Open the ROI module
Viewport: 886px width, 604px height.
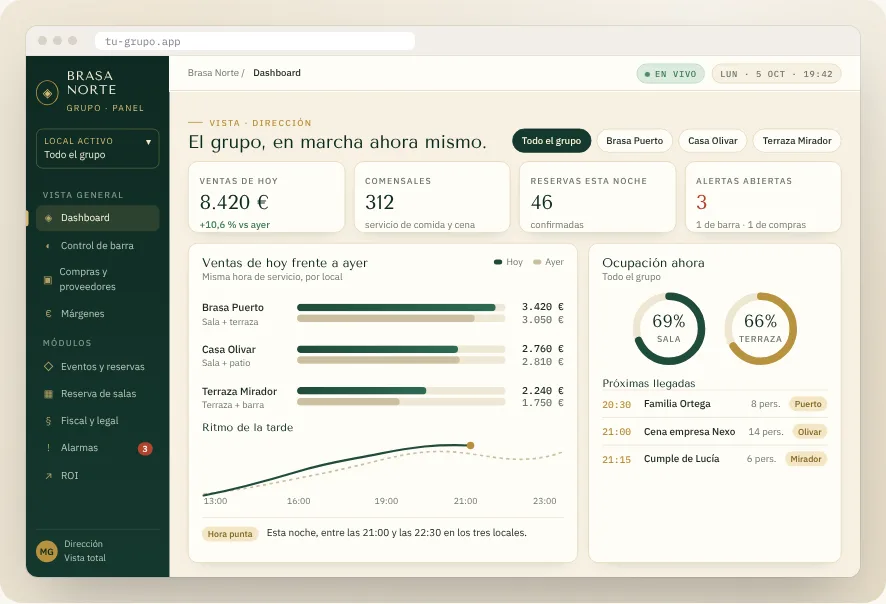(x=98, y=476)
